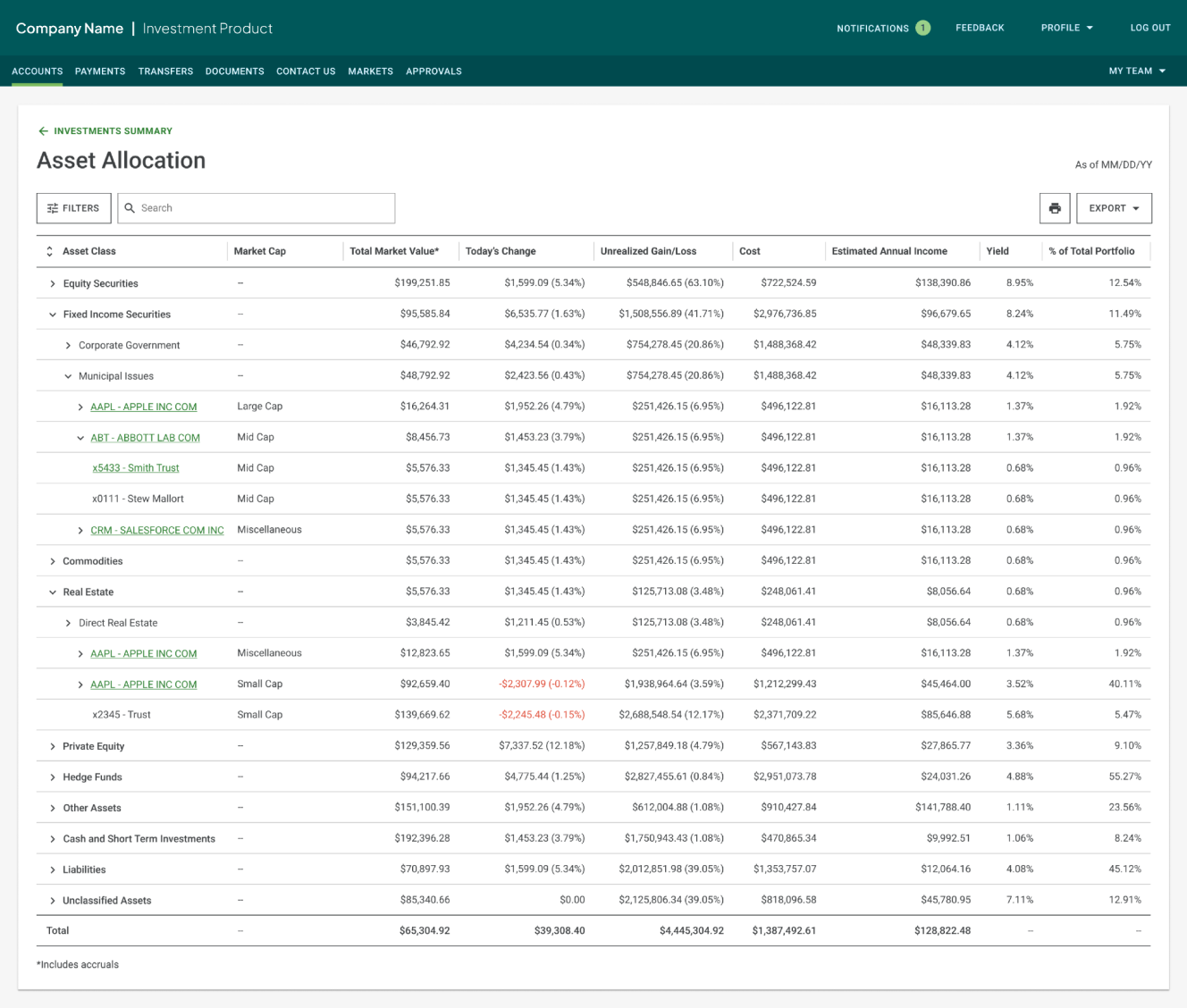The width and height of the screenshot is (1187, 1008).
Task: Collapse the Municipal Issues row
Action: tap(68, 376)
